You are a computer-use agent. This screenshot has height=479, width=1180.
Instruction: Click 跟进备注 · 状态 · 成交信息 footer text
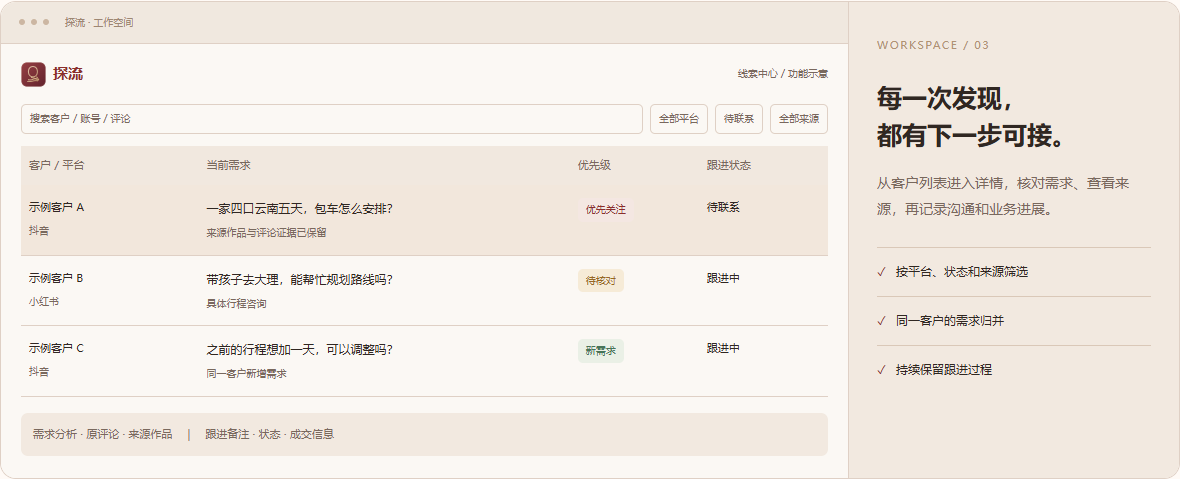(x=269, y=434)
